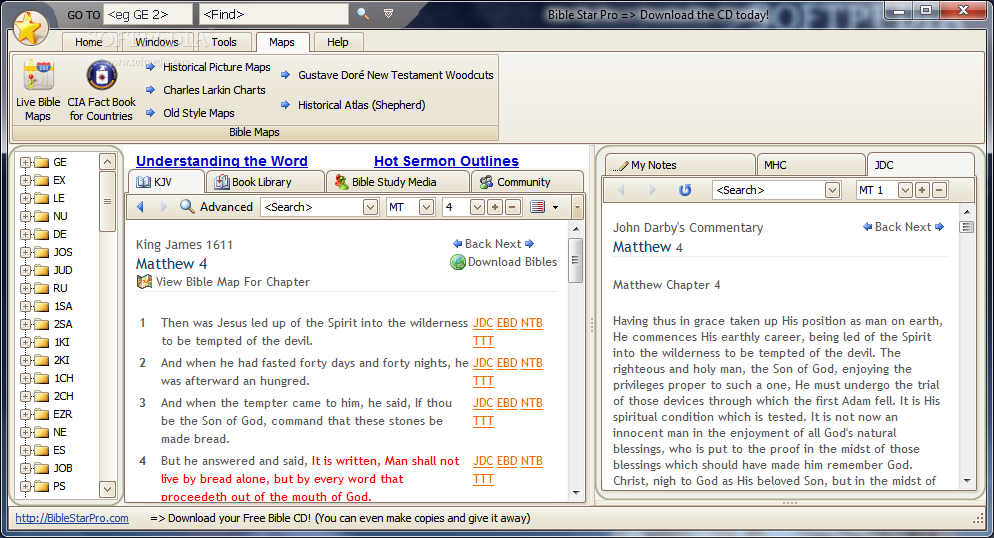Click Next arrow in King James header

tap(529, 243)
